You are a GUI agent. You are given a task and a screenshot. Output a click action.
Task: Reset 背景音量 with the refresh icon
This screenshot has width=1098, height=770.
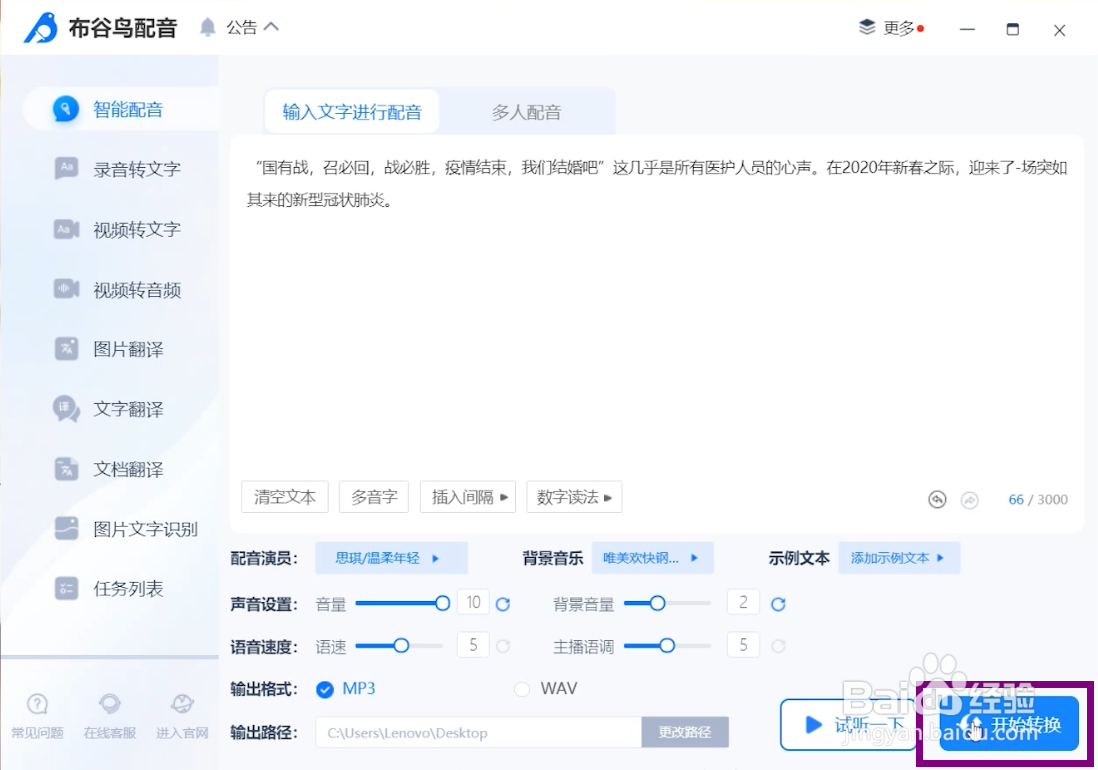[778, 604]
